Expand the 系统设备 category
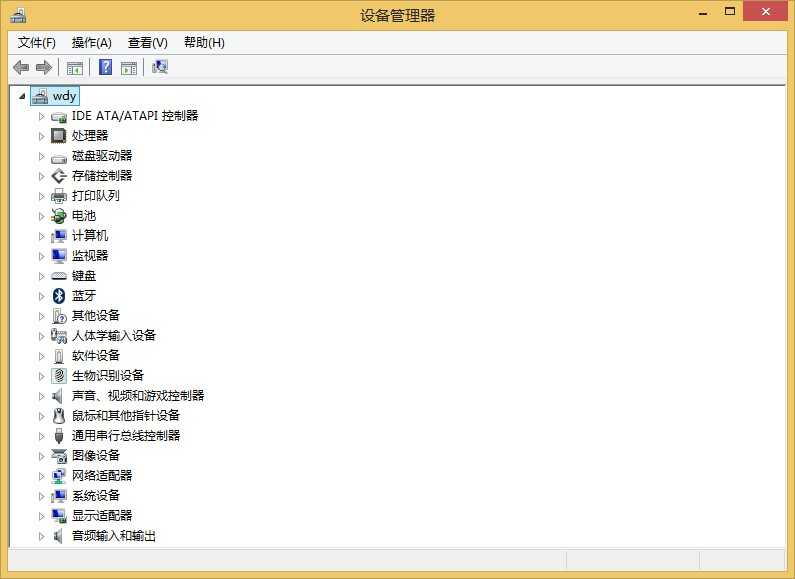This screenshot has width=795, height=579. tap(42, 496)
